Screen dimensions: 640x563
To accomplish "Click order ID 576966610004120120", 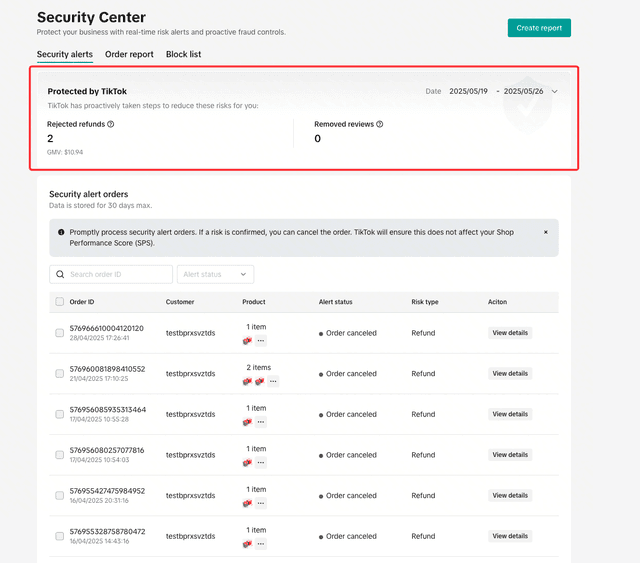I will click(x=107, y=328).
